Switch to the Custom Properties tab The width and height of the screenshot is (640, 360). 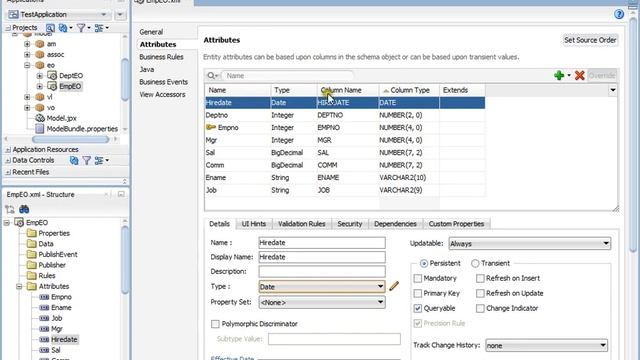(456, 224)
